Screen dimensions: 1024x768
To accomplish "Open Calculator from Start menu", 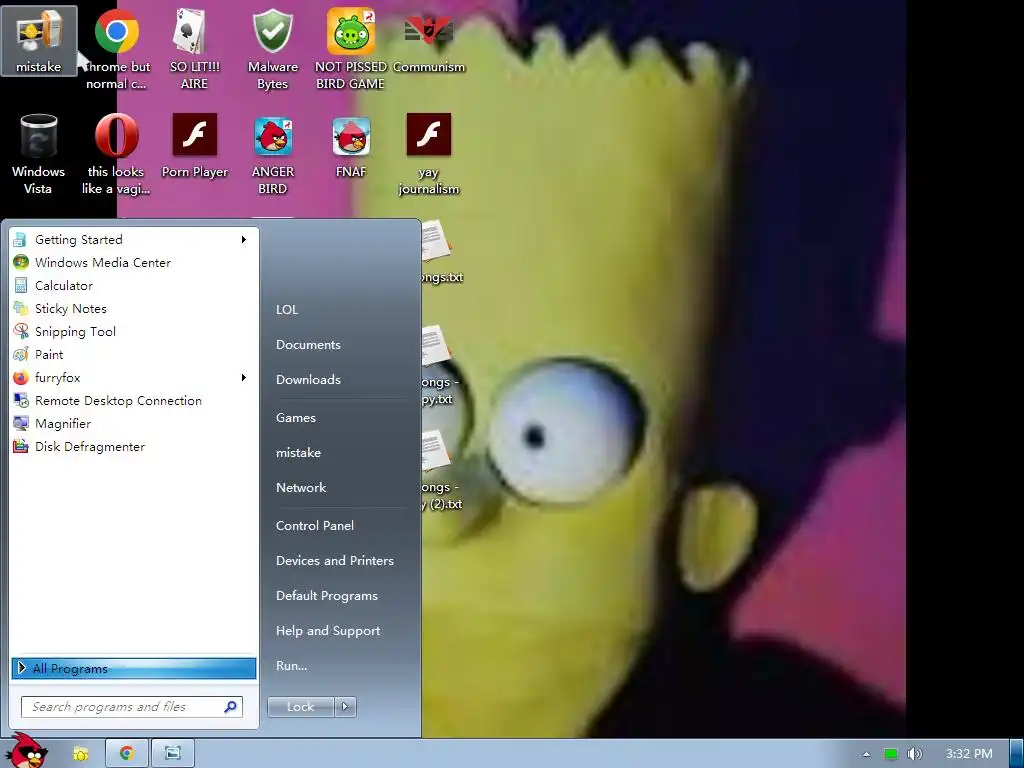I will 133,285.
